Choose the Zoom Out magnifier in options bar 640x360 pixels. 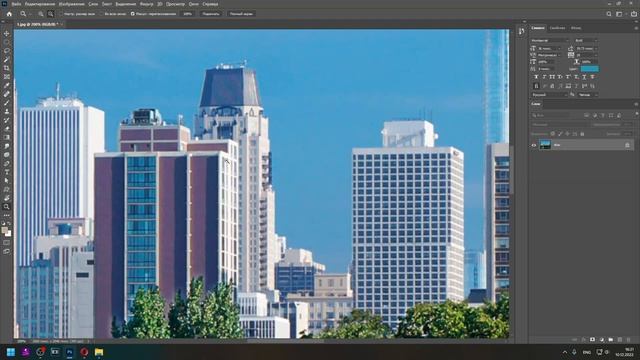pos(51,14)
